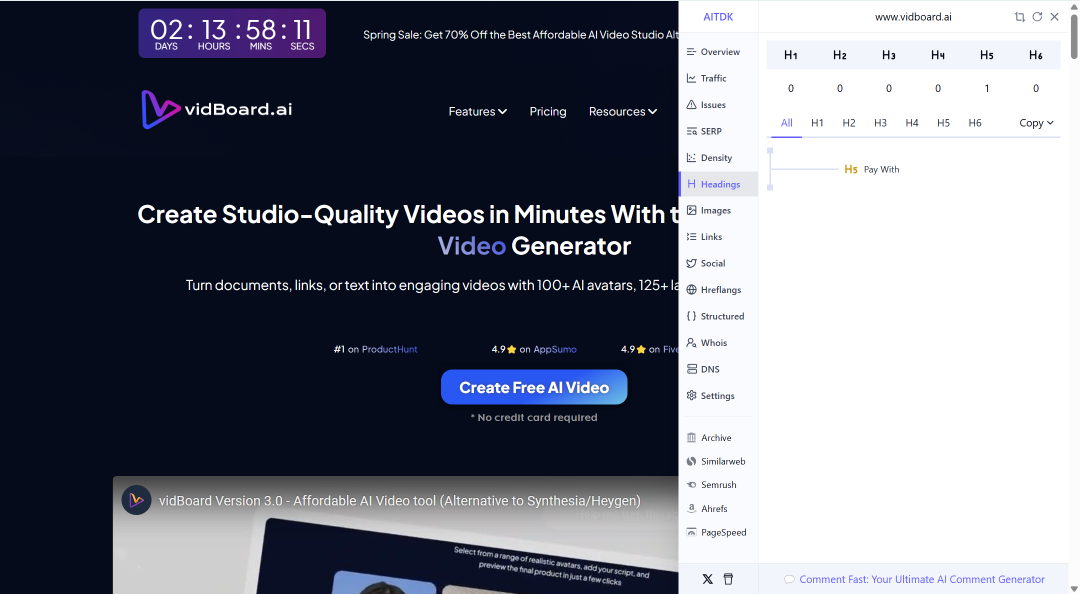Click the H1 count value 0
The width and height of the screenshot is (1080, 594).
click(x=791, y=88)
